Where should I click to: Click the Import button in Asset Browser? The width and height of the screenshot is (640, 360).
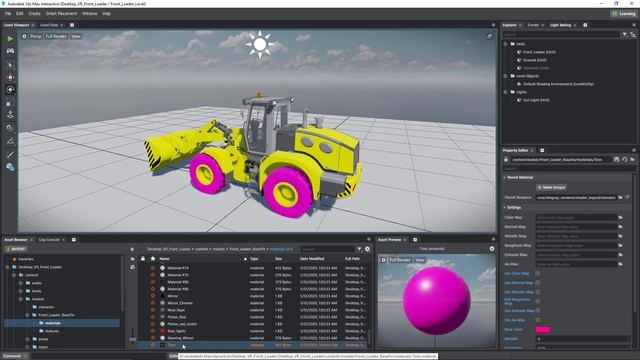[x=16, y=249]
